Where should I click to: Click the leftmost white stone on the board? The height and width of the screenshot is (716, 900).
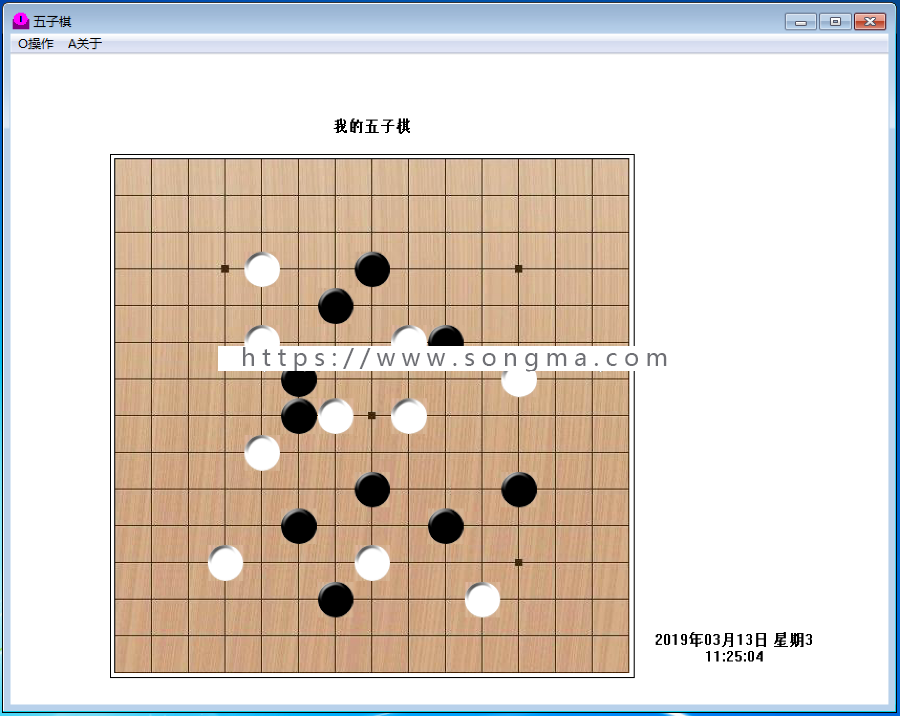click(226, 563)
